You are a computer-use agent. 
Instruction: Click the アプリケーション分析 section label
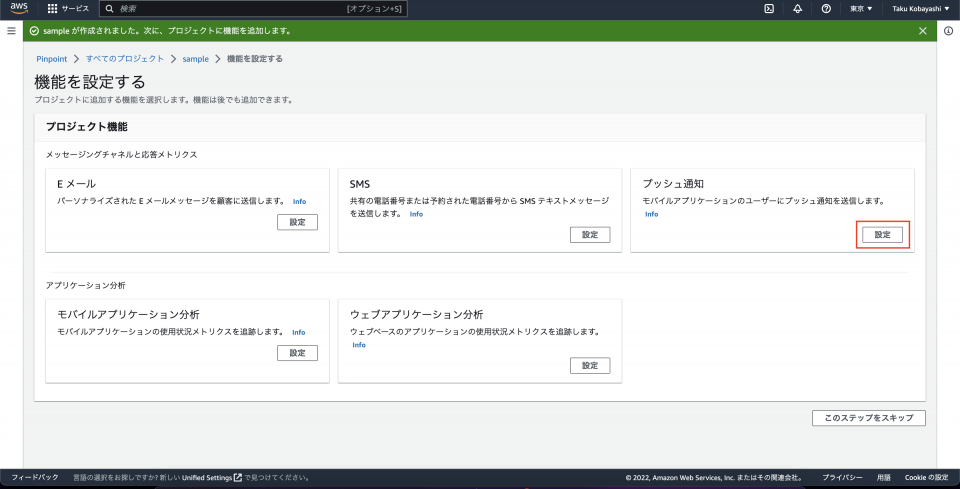(x=86, y=286)
